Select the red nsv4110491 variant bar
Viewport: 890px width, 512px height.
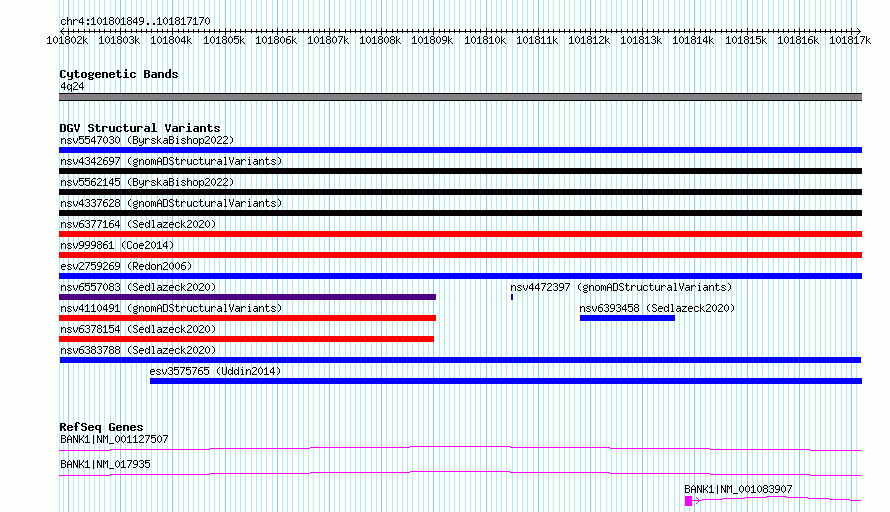[x=247, y=318]
